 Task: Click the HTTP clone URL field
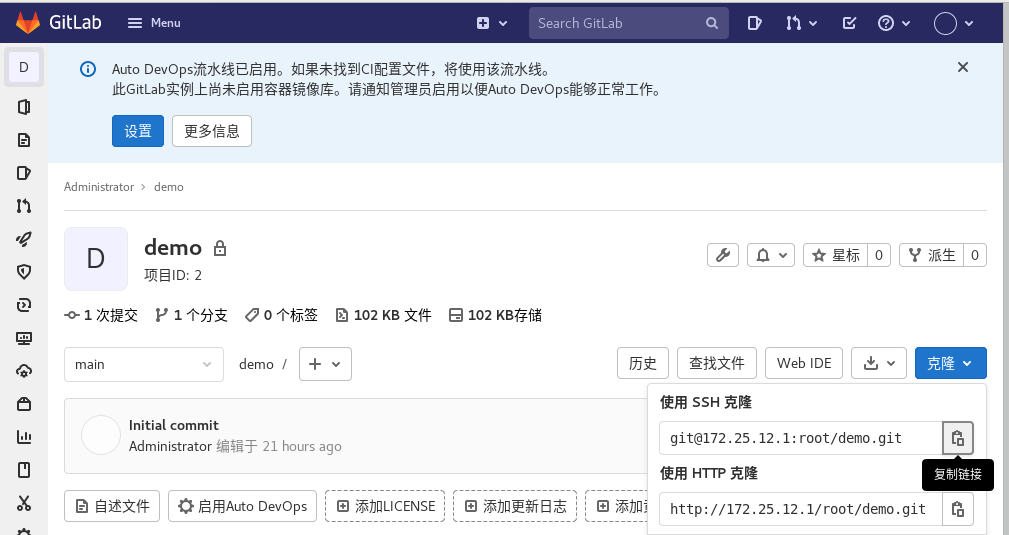801,509
